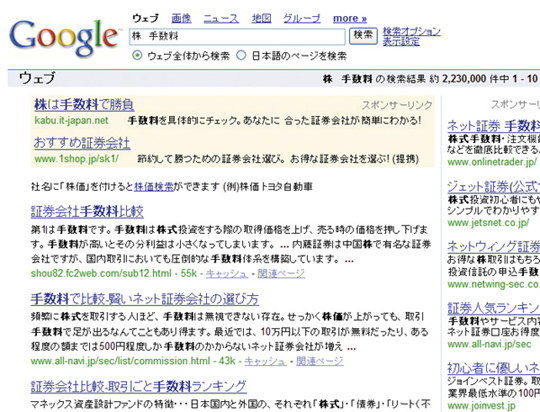Switch to the 地図 tab
Screen dimensions: 540x412
click(x=261, y=18)
